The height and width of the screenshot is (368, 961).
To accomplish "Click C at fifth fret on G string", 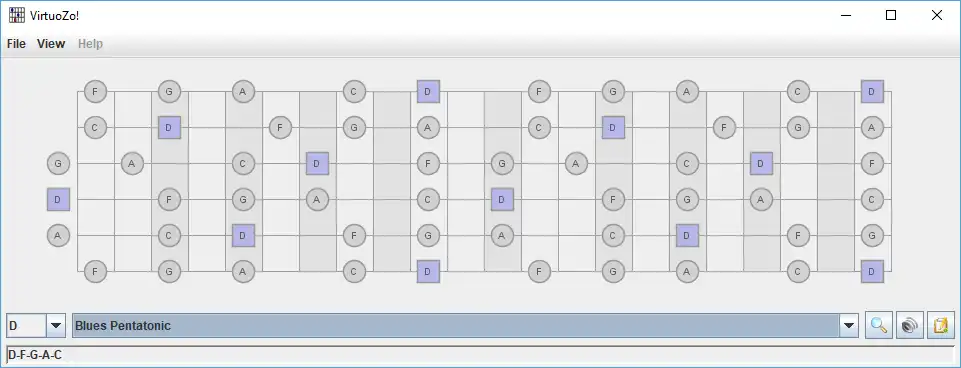I will pos(243,164).
